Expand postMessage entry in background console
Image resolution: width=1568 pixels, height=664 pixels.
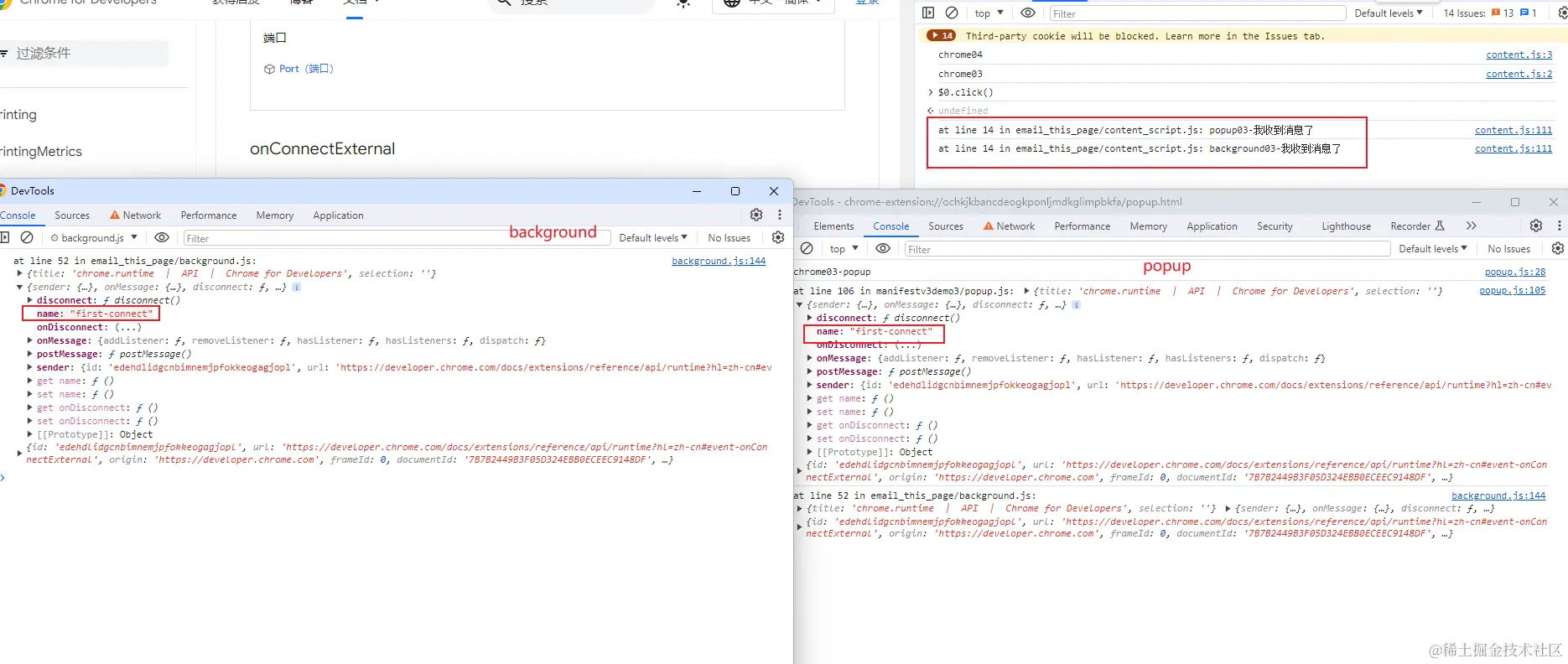pos(30,354)
